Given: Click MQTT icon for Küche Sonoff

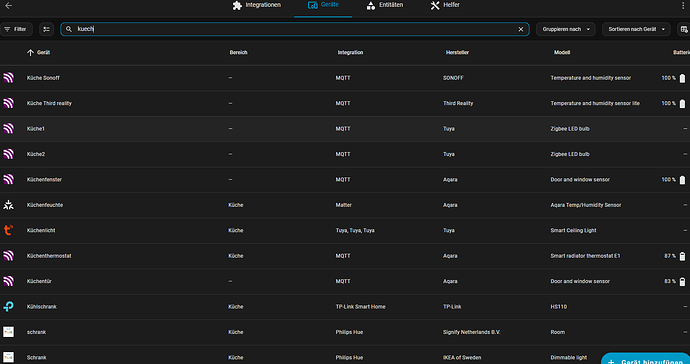Looking at the screenshot, I should point(8,78).
